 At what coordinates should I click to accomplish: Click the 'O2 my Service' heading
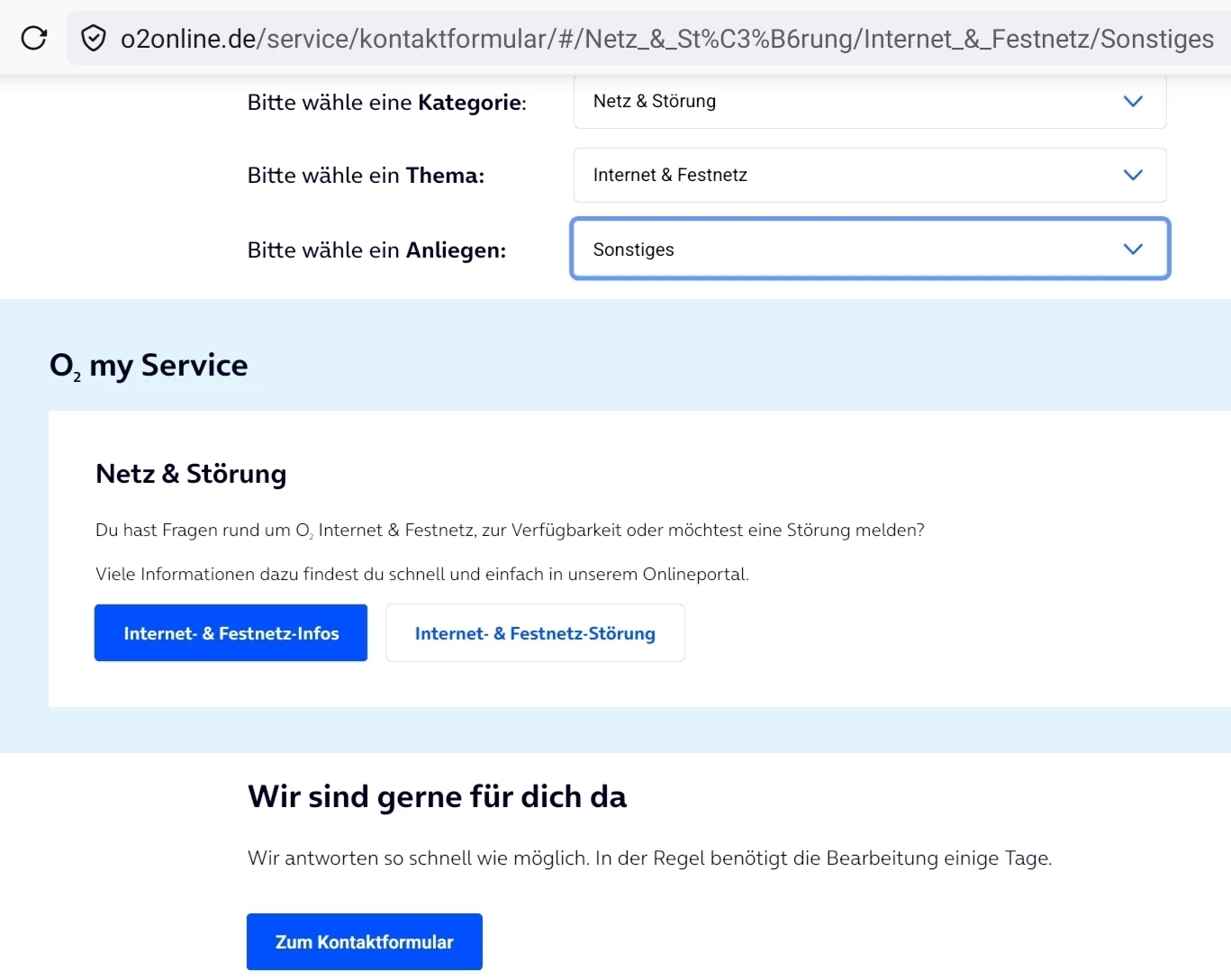(x=149, y=366)
